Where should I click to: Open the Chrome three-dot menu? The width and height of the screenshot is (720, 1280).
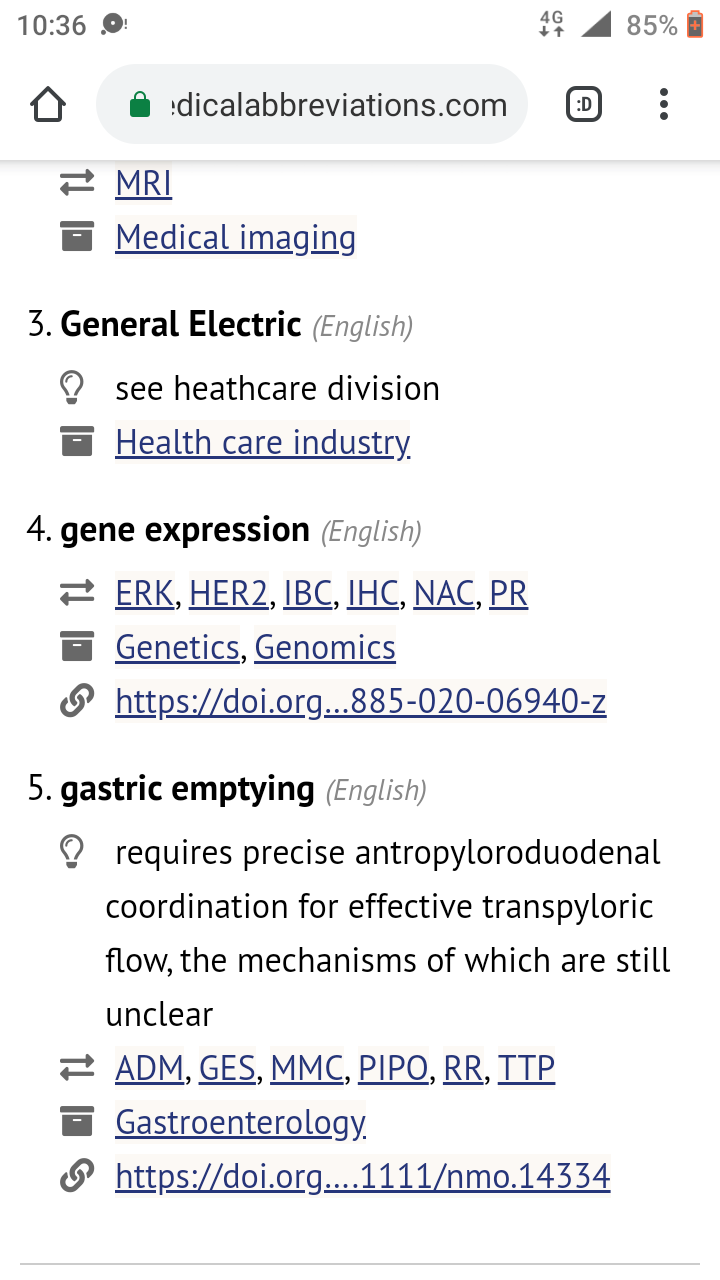coord(664,104)
